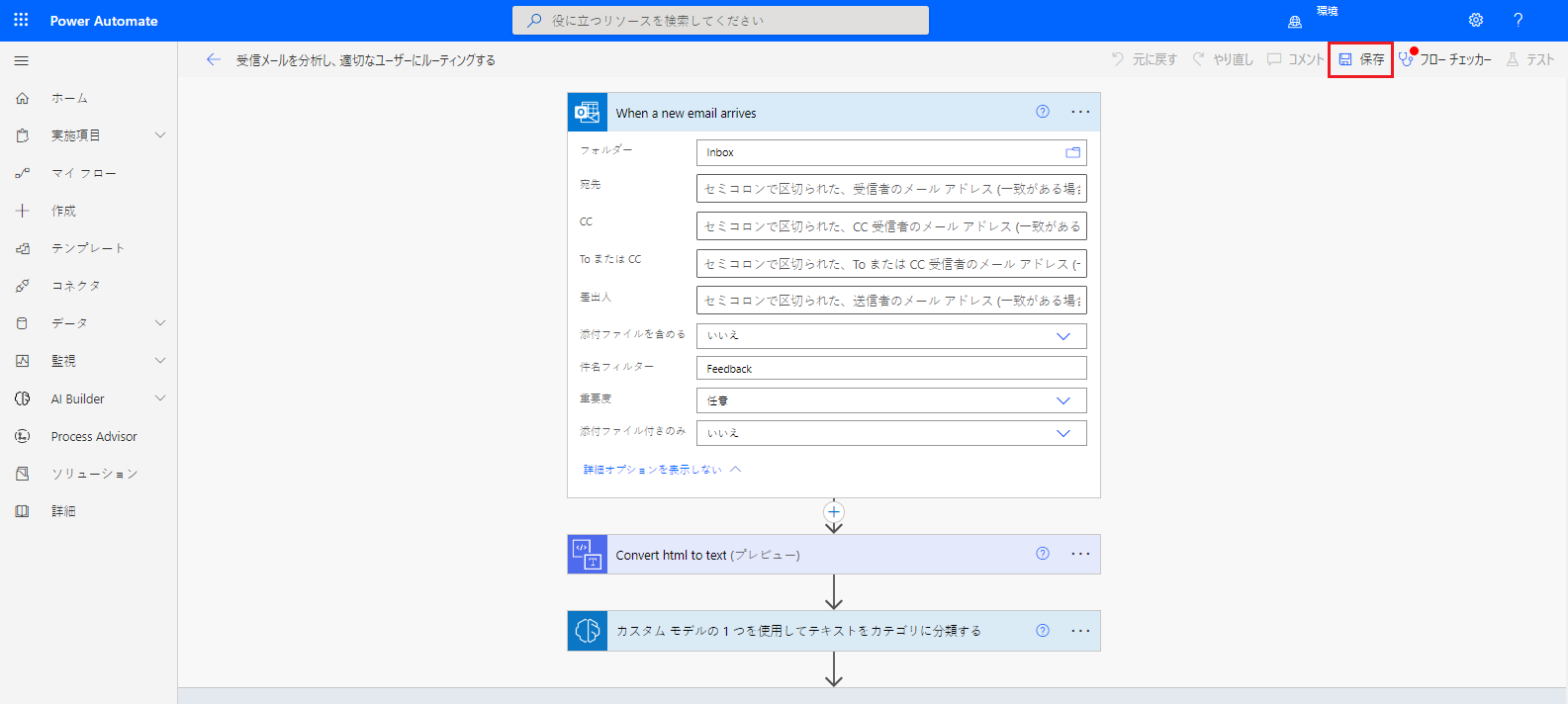Image resolution: width=1568 pixels, height=704 pixels.
Task: Click the When a new email arrives header
Action: coord(834,113)
